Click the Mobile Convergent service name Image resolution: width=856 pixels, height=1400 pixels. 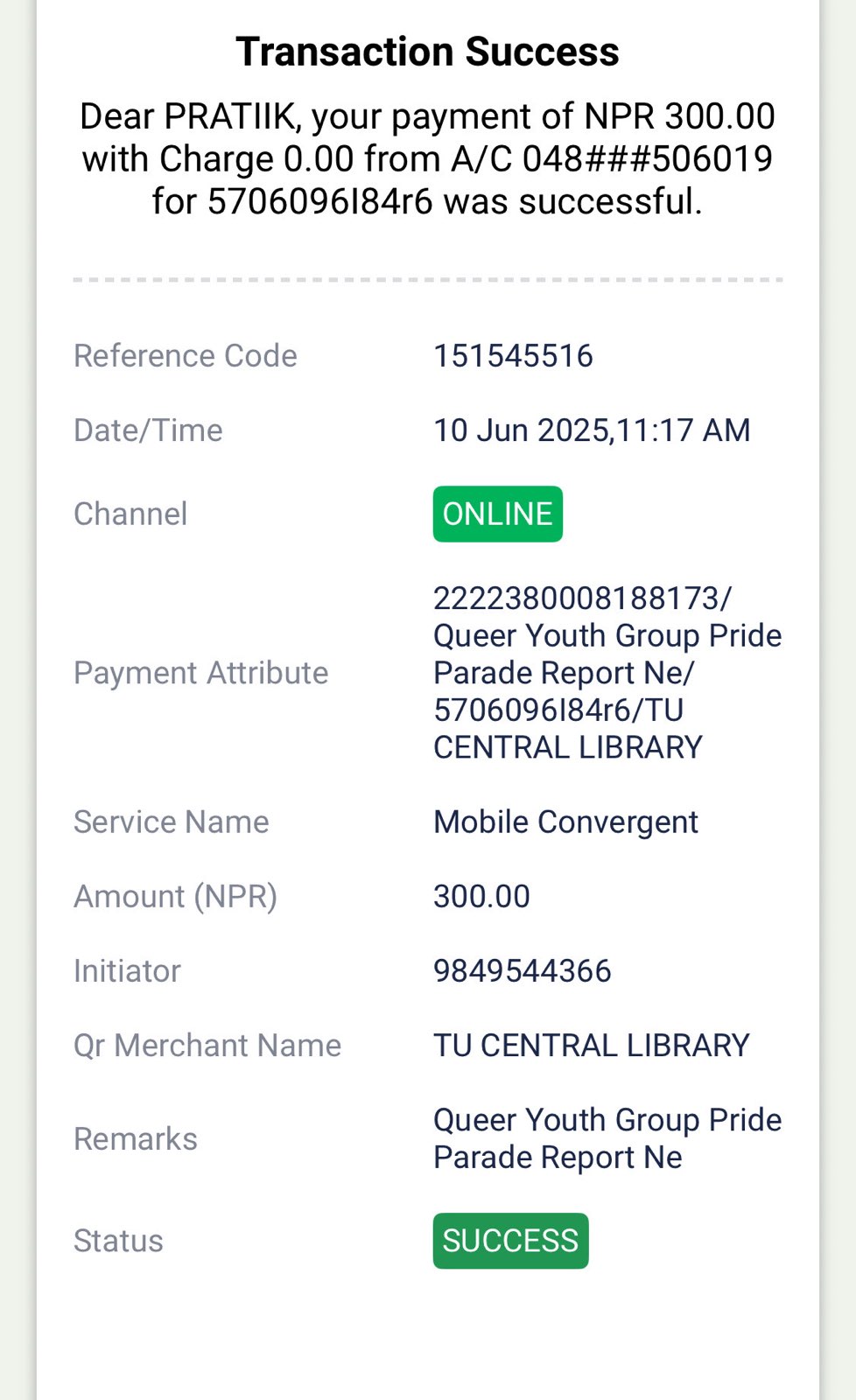tap(565, 822)
